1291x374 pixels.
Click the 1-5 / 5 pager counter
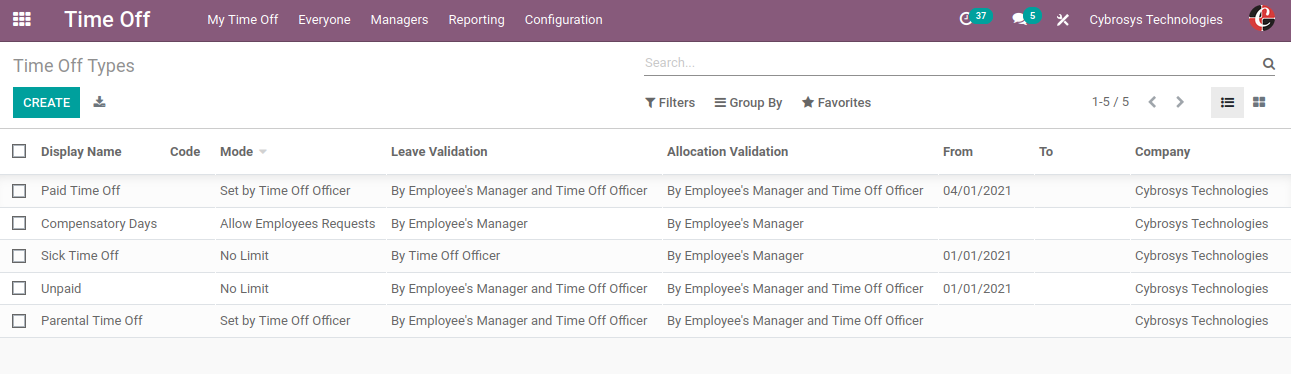point(1110,102)
